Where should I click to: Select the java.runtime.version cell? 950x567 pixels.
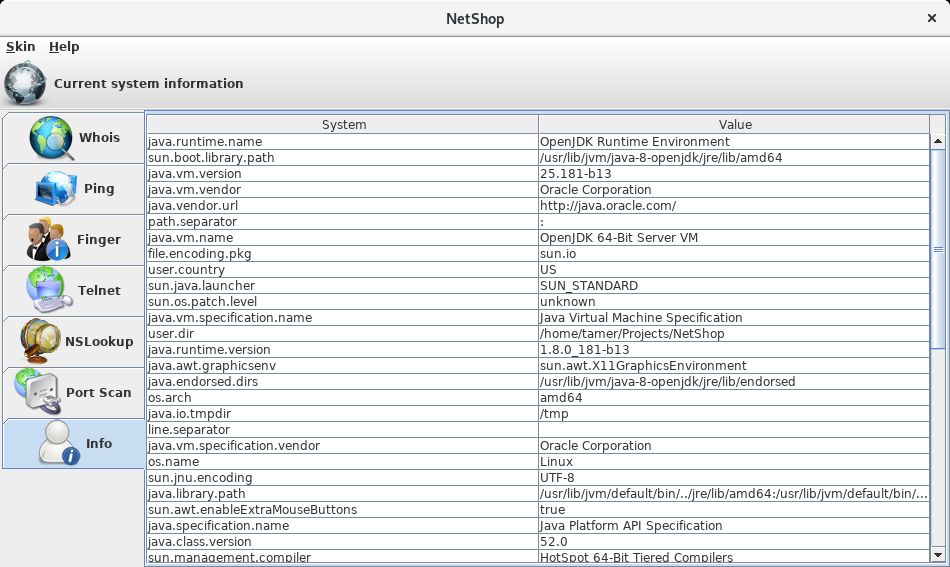click(x=342, y=350)
